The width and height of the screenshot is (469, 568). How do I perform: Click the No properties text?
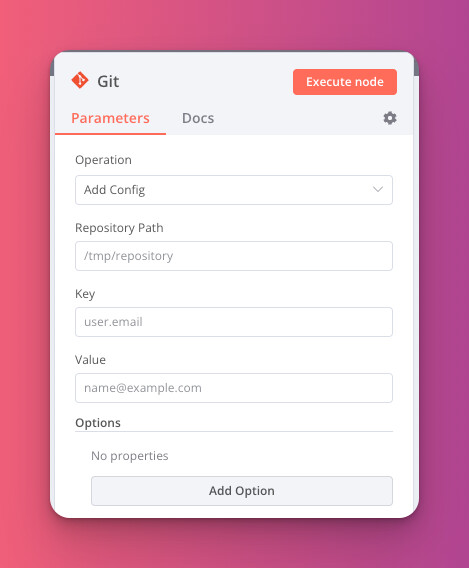tap(130, 456)
